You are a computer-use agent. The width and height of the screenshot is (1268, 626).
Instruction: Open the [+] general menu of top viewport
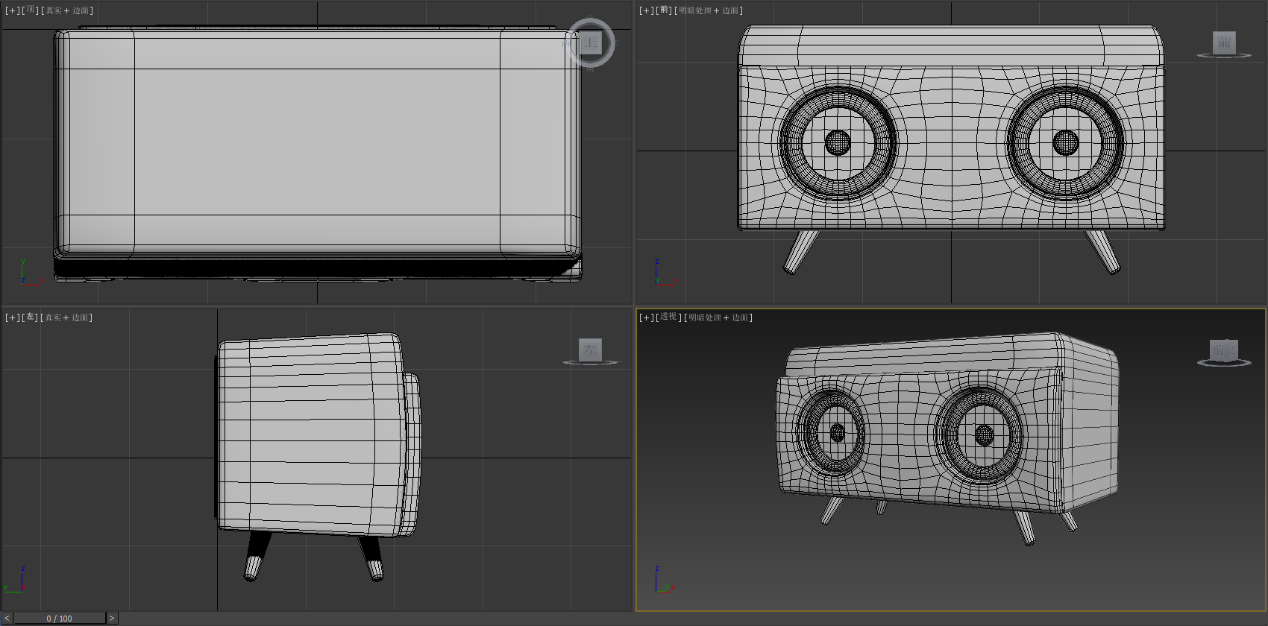pyautogui.click(x=12, y=10)
